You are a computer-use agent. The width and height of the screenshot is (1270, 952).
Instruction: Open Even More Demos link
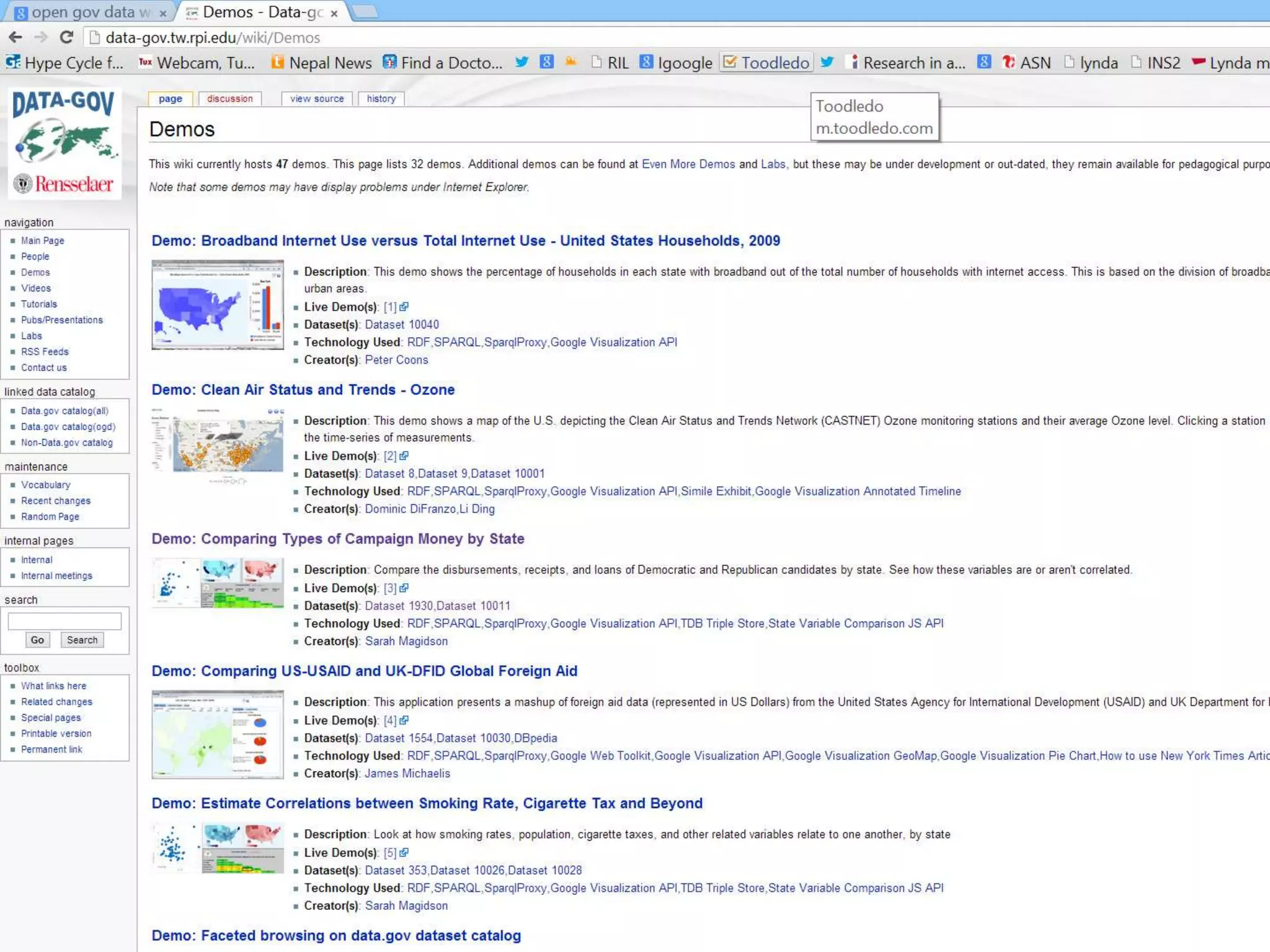688,164
